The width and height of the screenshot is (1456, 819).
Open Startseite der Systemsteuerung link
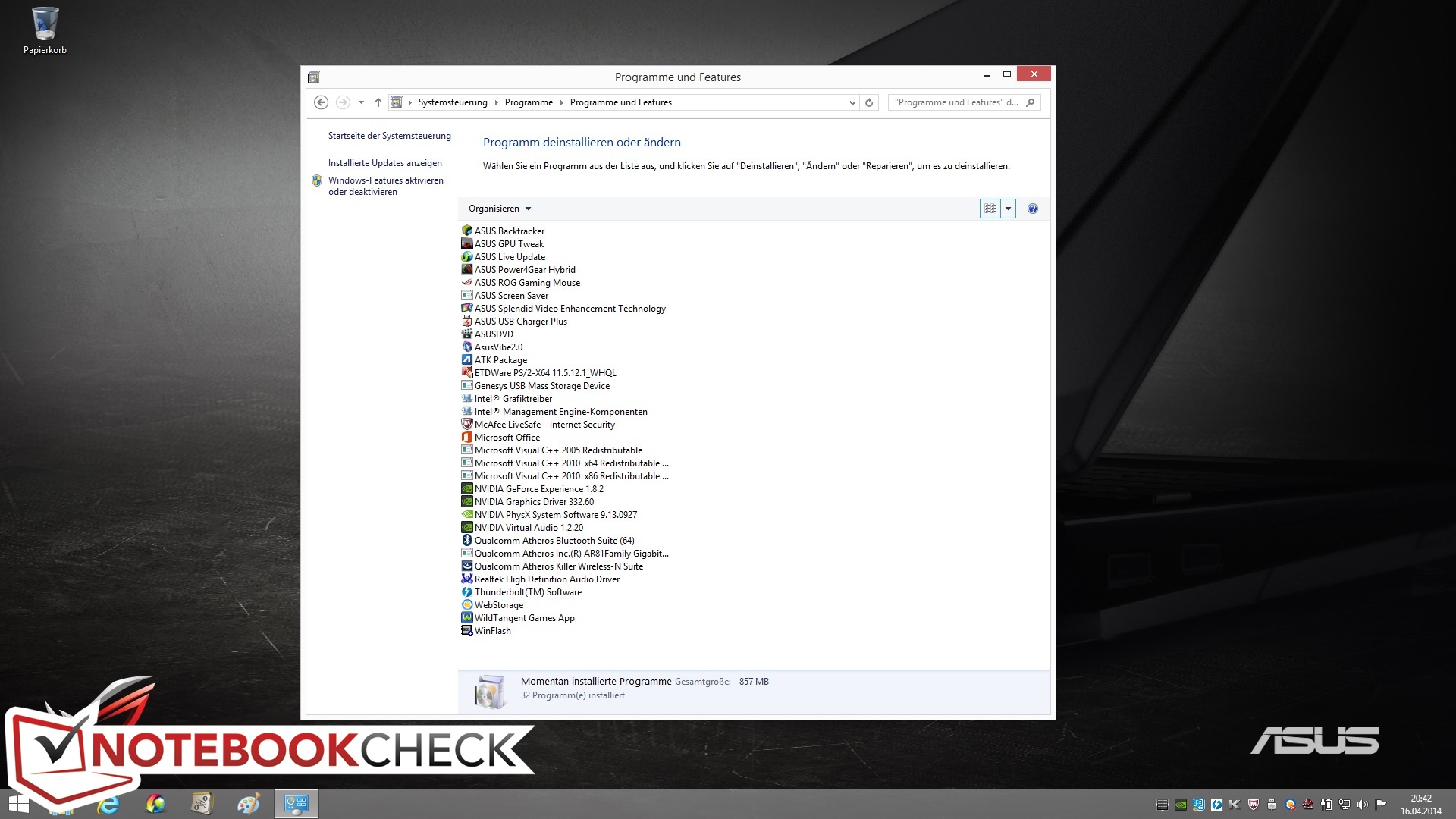click(x=389, y=136)
